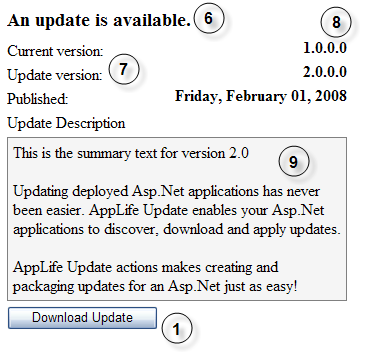The width and height of the screenshot is (389, 362).
Task: Click the 'Published:' label
Action: tap(38, 99)
